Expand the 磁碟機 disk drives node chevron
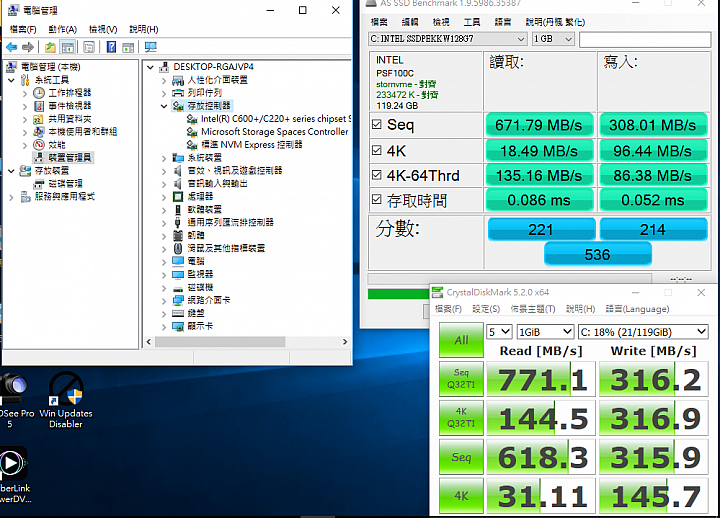Image resolution: width=720 pixels, height=518 pixels. [x=164, y=288]
